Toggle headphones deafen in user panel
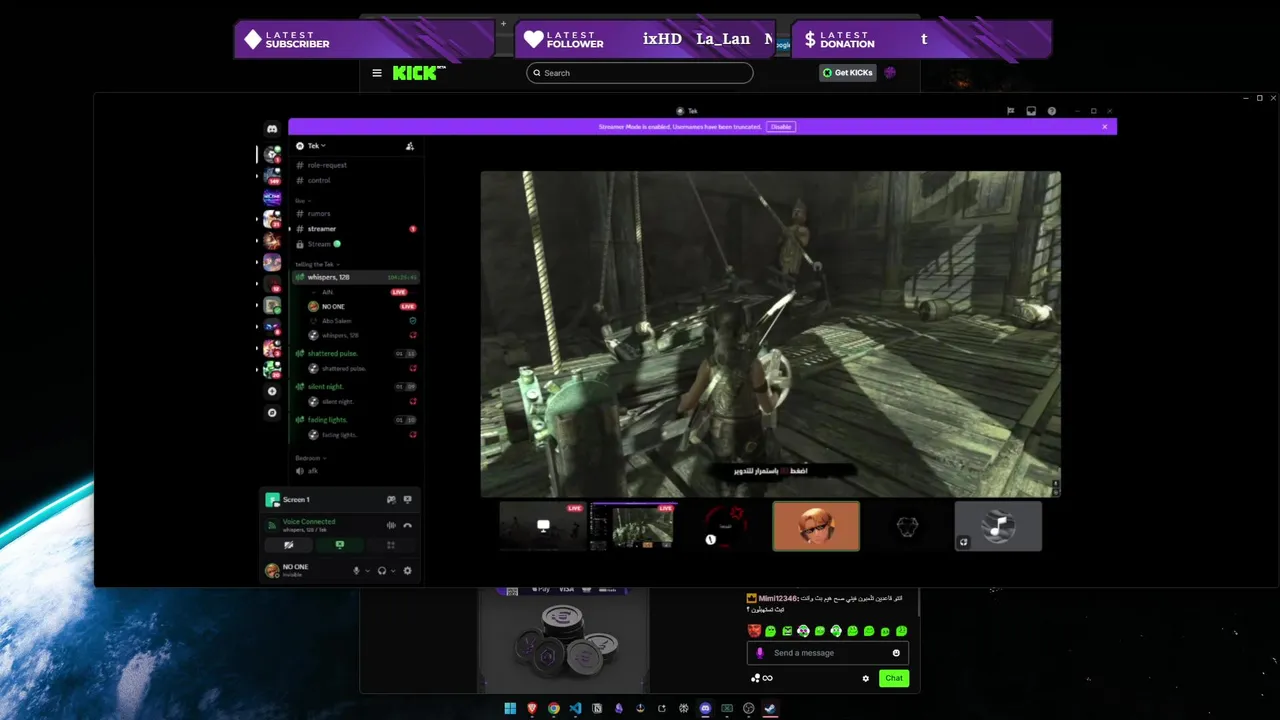Screen dimensions: 1280x720 pyautogui.click(x=382, y=571)
